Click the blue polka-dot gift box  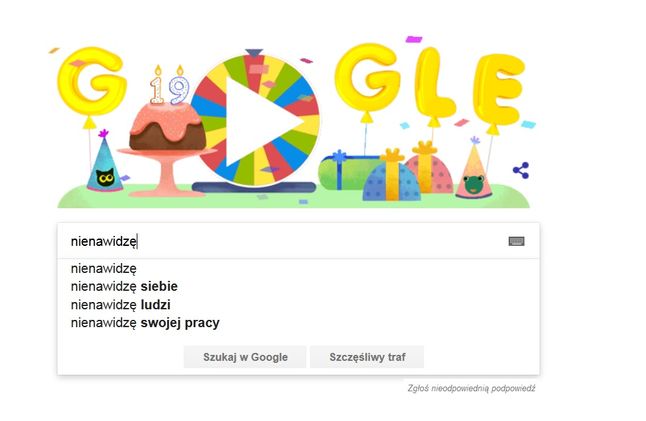pos(391,181)
